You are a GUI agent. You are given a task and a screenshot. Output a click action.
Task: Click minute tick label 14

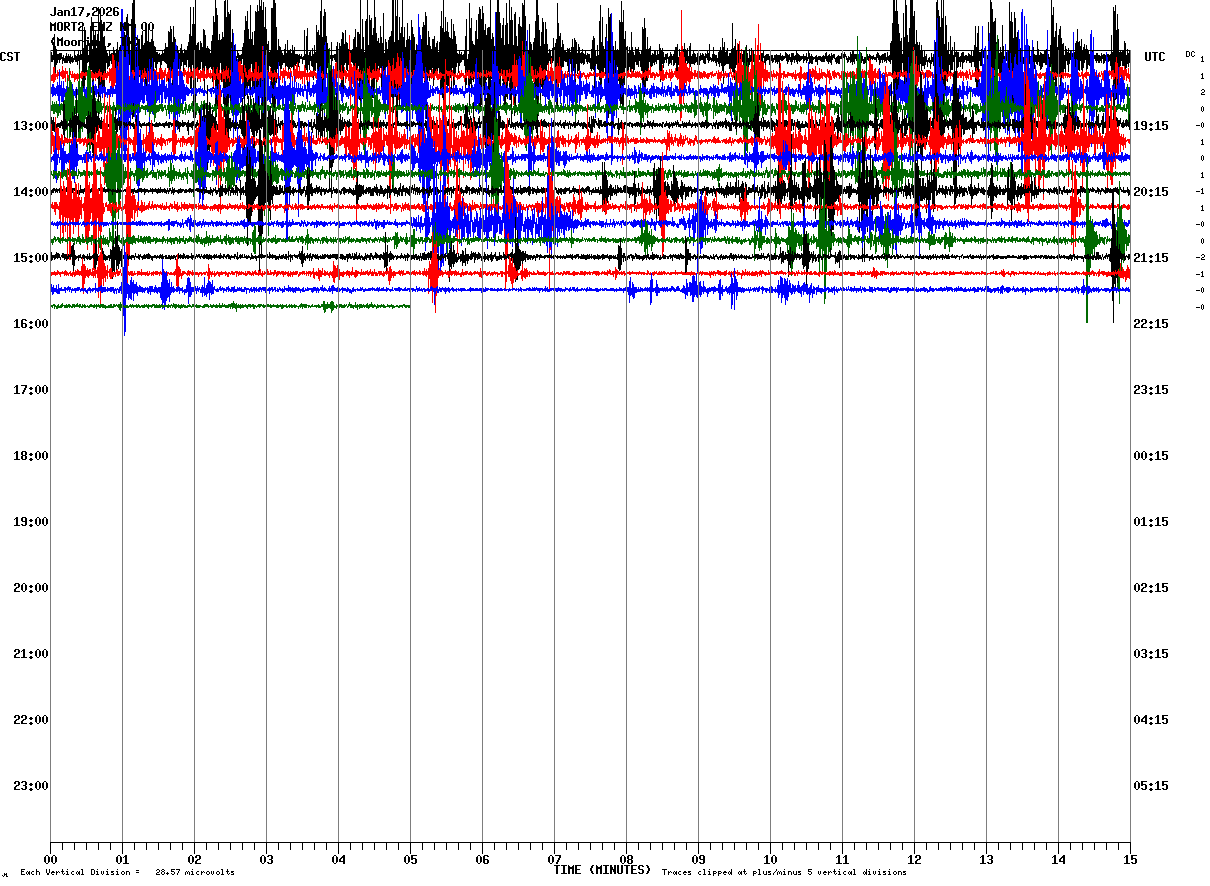click(x=1058, y=859)
